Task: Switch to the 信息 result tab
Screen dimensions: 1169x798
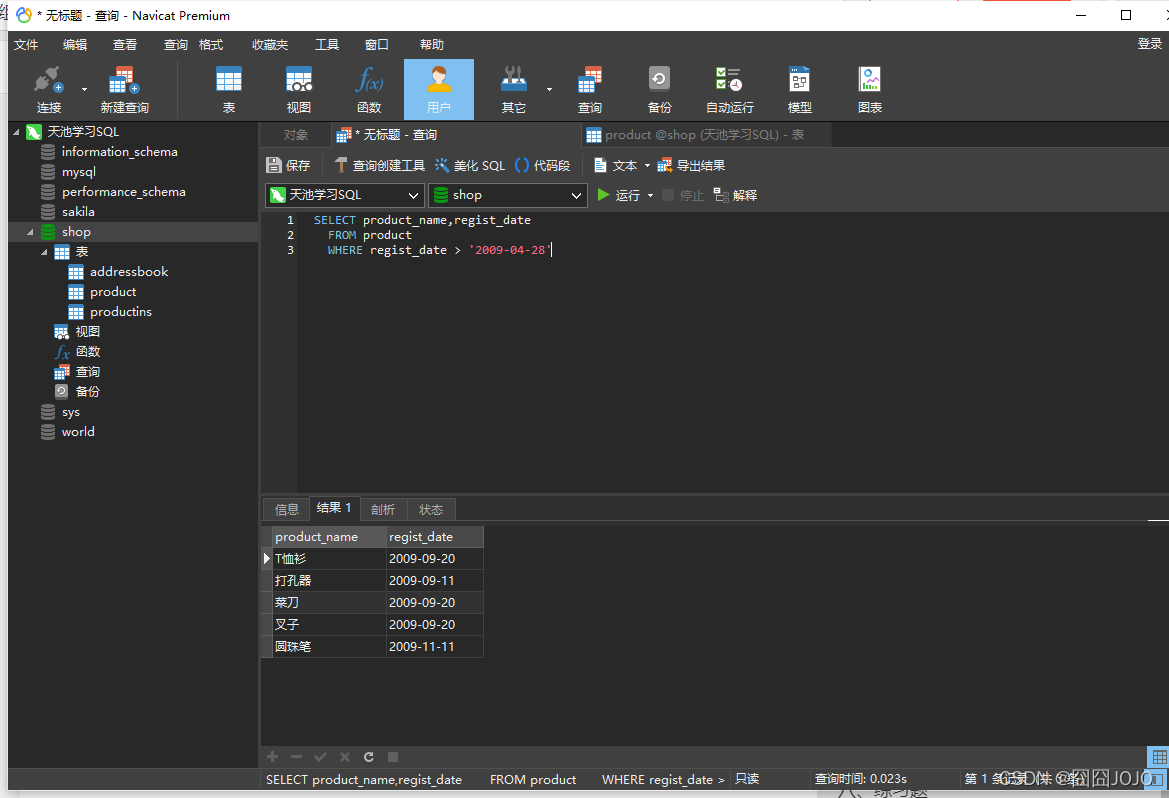Action: pos(287,509)
